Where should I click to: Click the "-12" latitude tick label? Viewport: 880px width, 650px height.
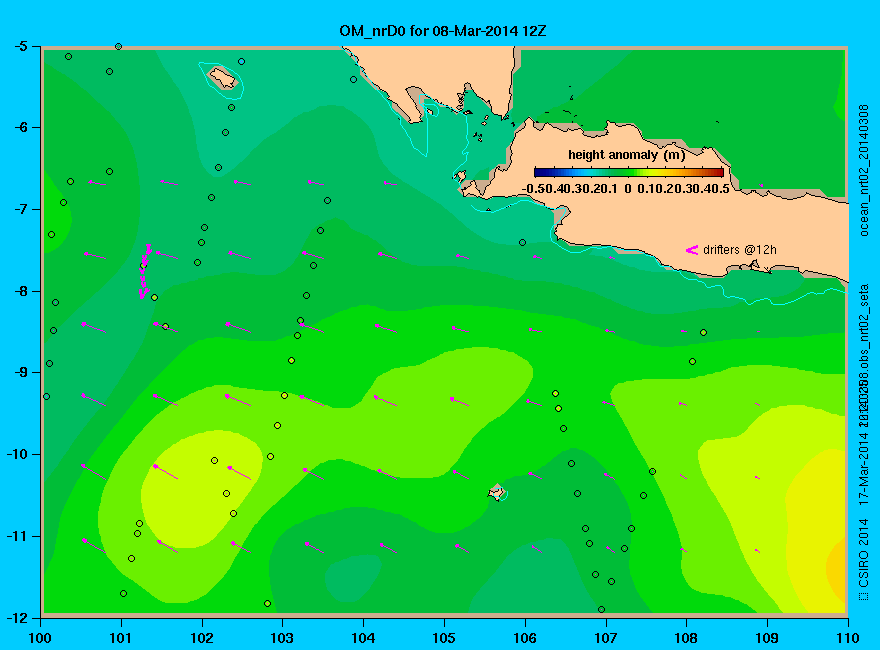(x=16, y=617)
